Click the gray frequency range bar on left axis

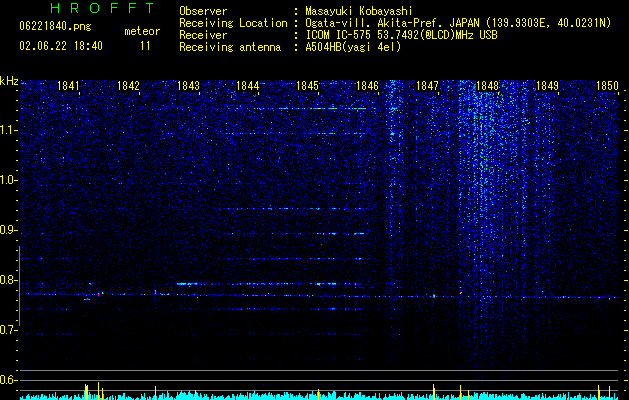click(20, 285)
